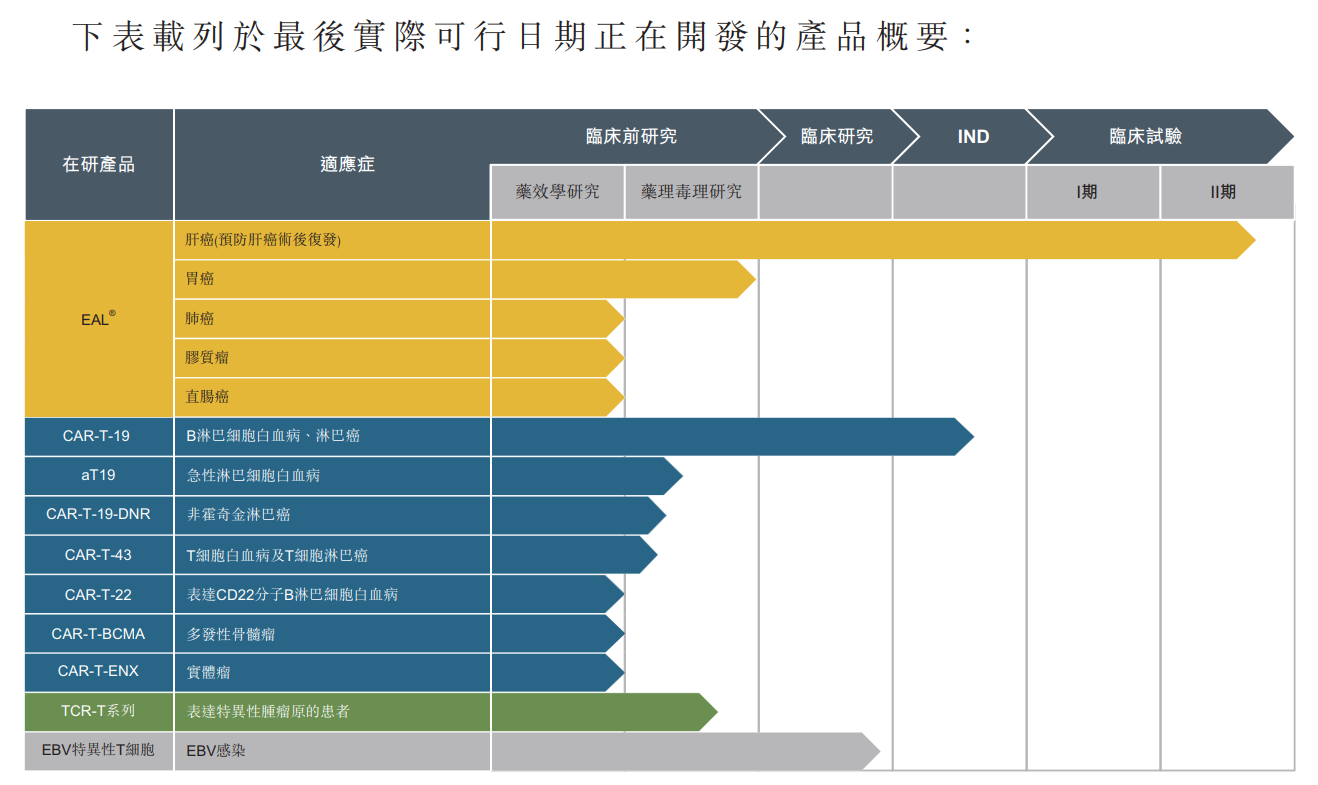
Task: Click the CAR-T-19-DNR product cell
Action: (99, 515)
